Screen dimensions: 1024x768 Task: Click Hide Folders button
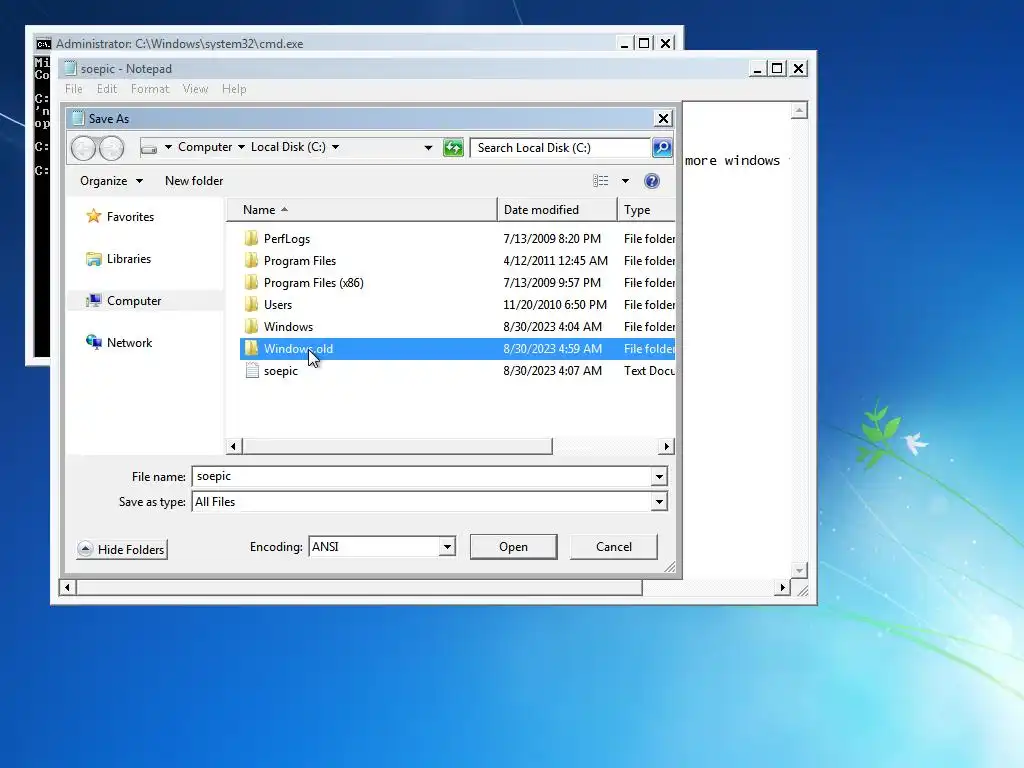coord(122,549)
